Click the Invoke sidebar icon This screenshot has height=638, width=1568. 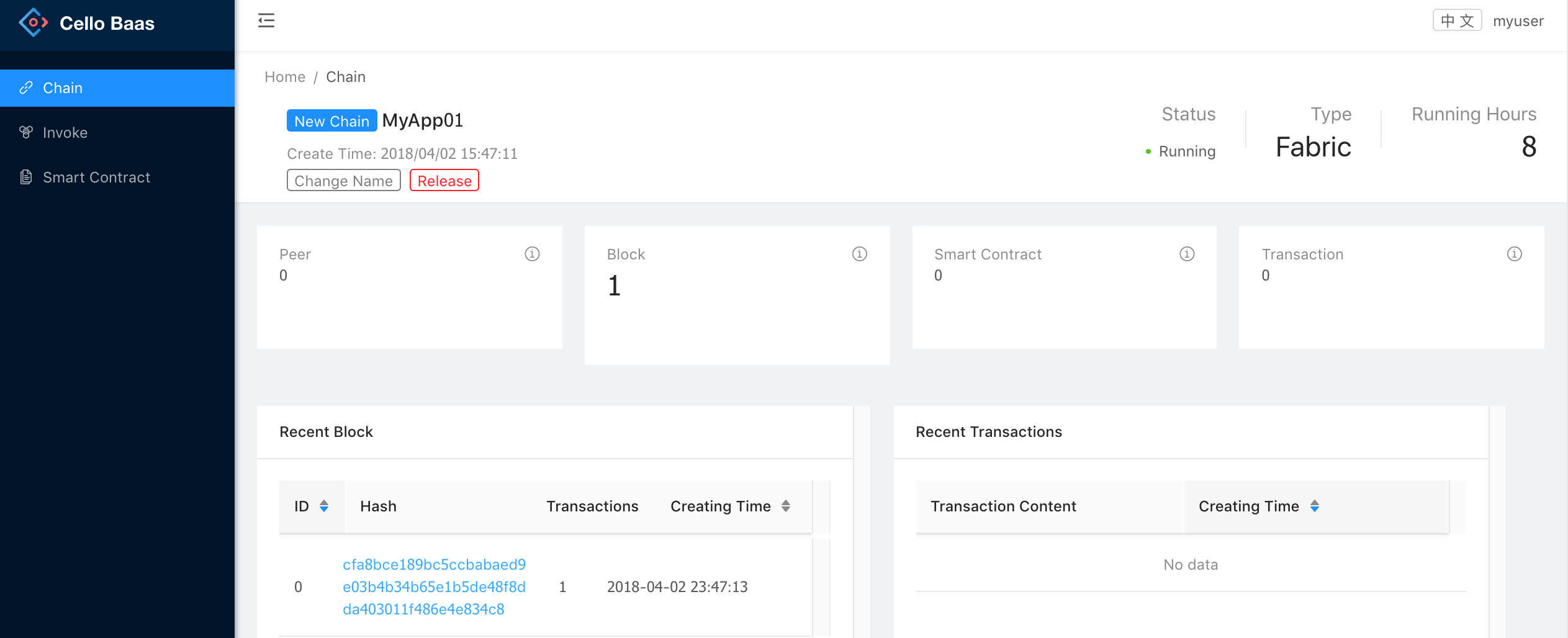(x=26, y=132)
